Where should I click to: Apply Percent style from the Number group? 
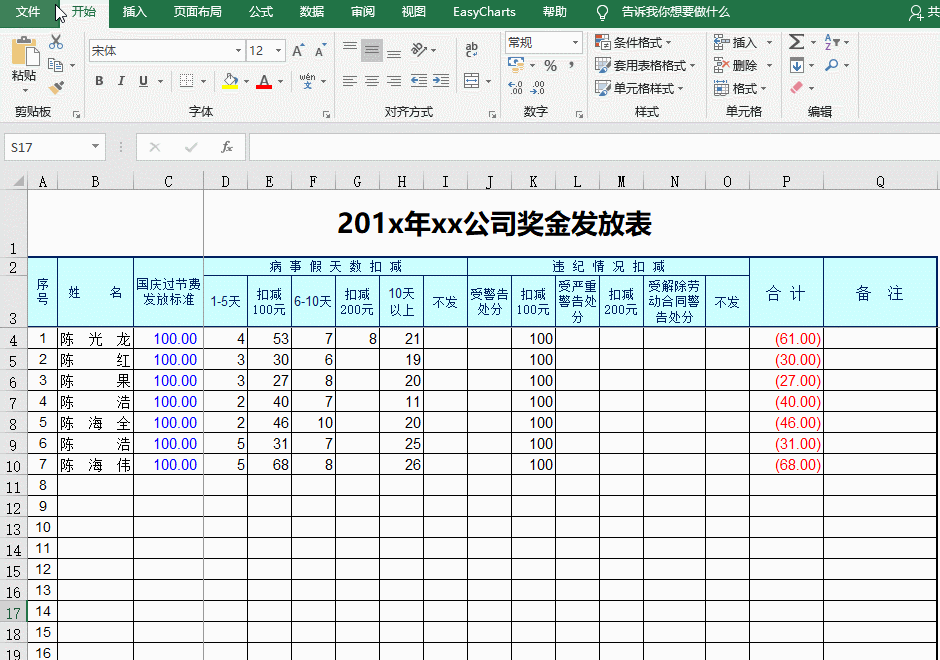point(551,66)
